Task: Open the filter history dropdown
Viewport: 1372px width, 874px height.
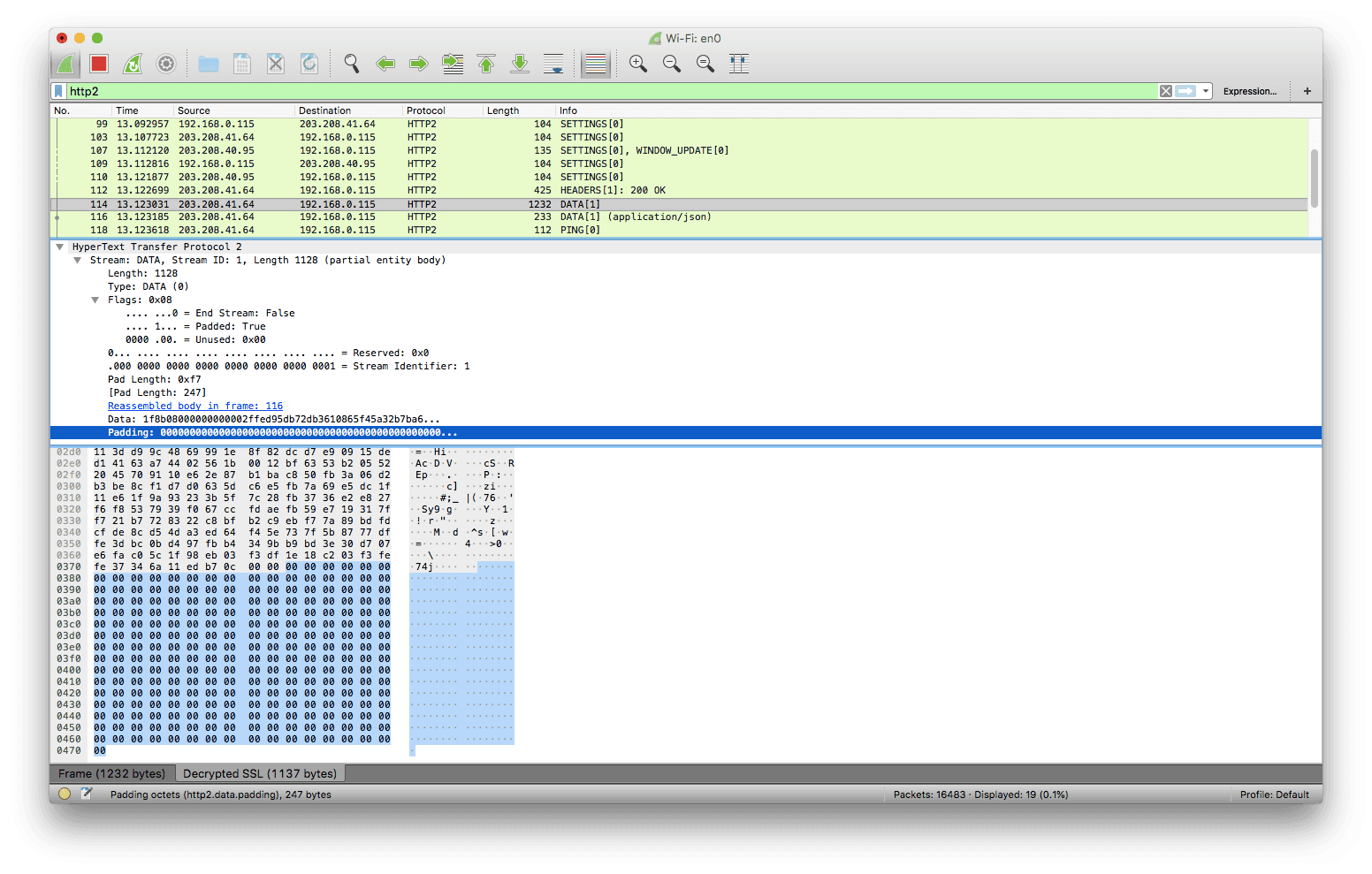Action: (1206, 91)
